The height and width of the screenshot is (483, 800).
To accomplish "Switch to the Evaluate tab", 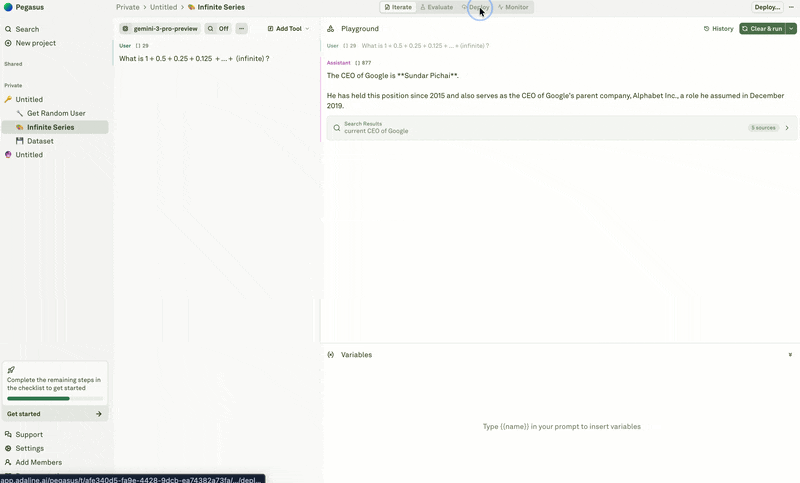I will pos(437,7).
